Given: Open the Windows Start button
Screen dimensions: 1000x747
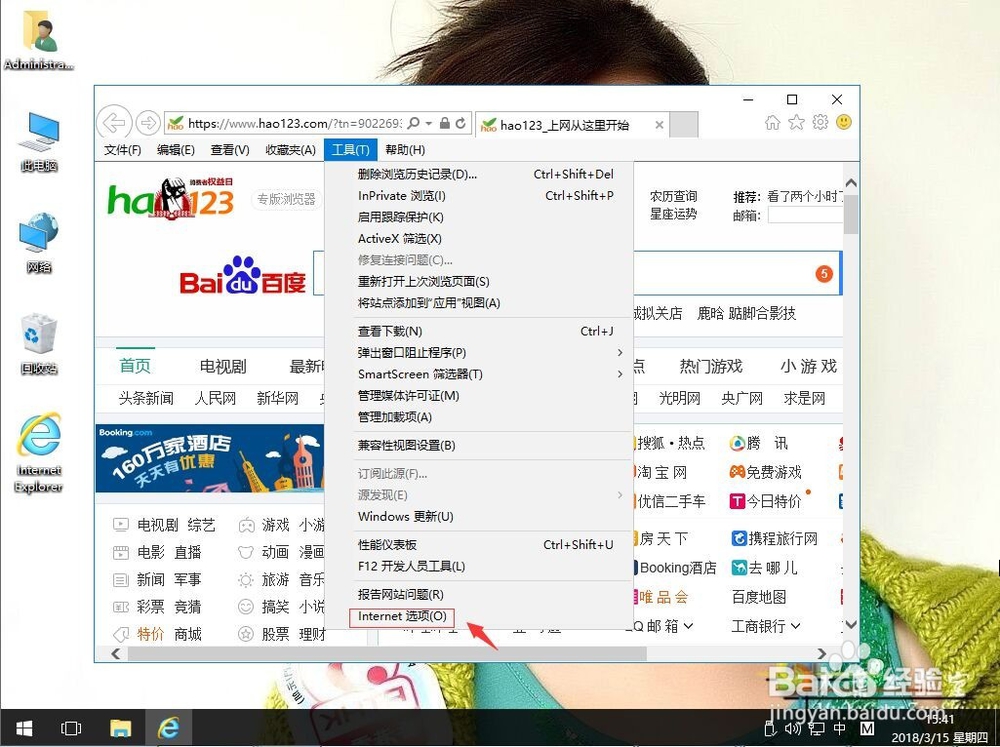Looking at the screenshot, I should (24, 728).
